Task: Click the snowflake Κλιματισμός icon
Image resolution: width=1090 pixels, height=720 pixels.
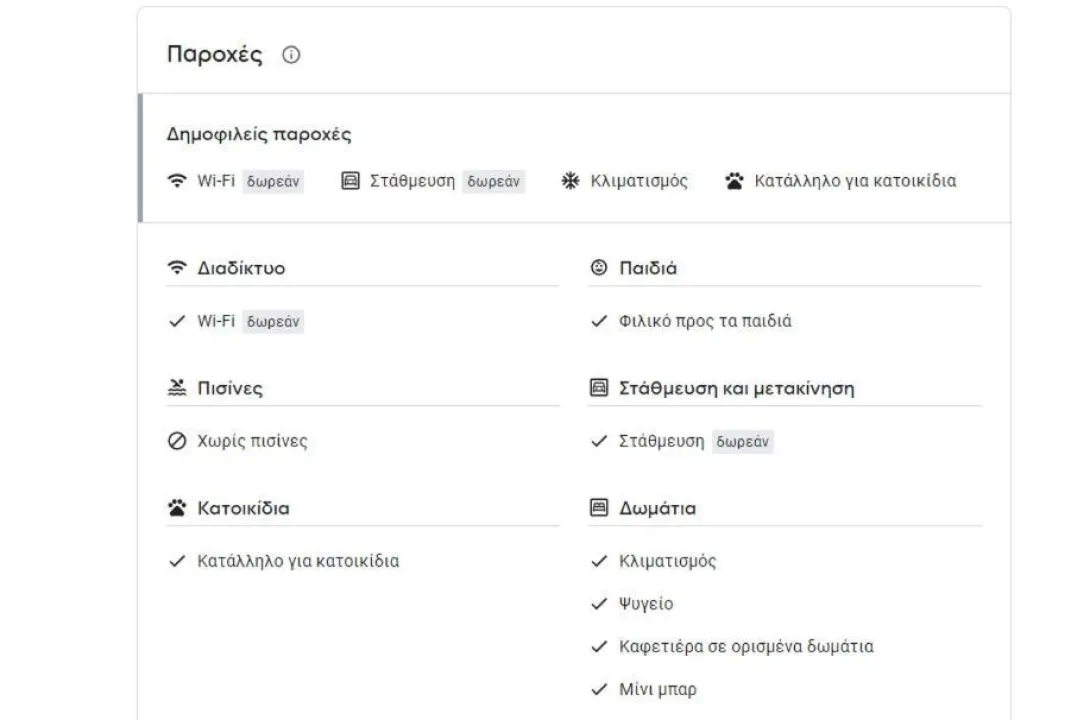Action: pyautogui.click(x=571, y=181)
